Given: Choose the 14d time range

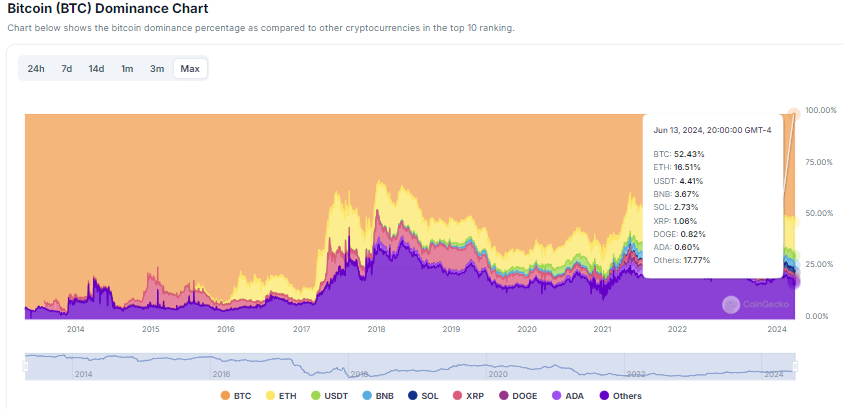Looking at the screenshot, I should (96, 69).
